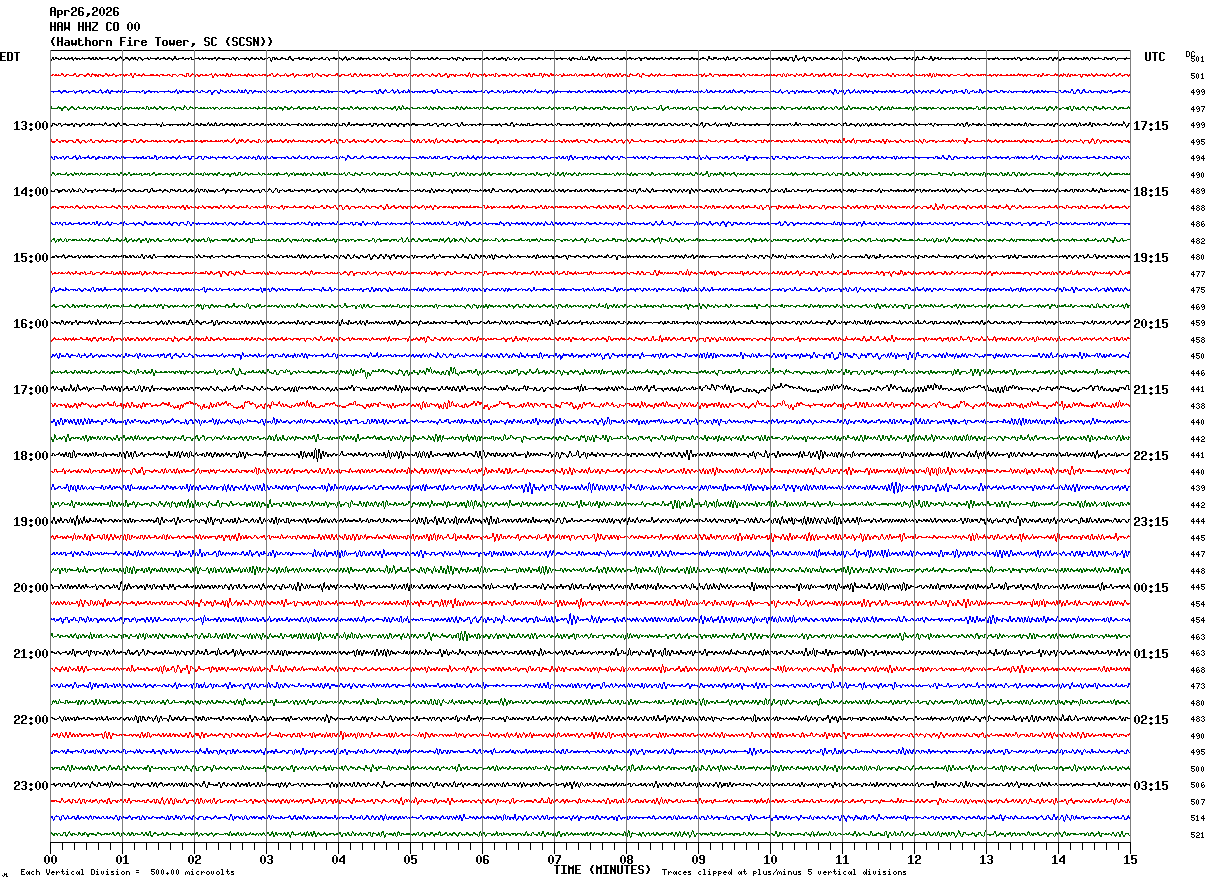Select the 22:00 EDT time label
1210x886 pixels.
point(31,720)
